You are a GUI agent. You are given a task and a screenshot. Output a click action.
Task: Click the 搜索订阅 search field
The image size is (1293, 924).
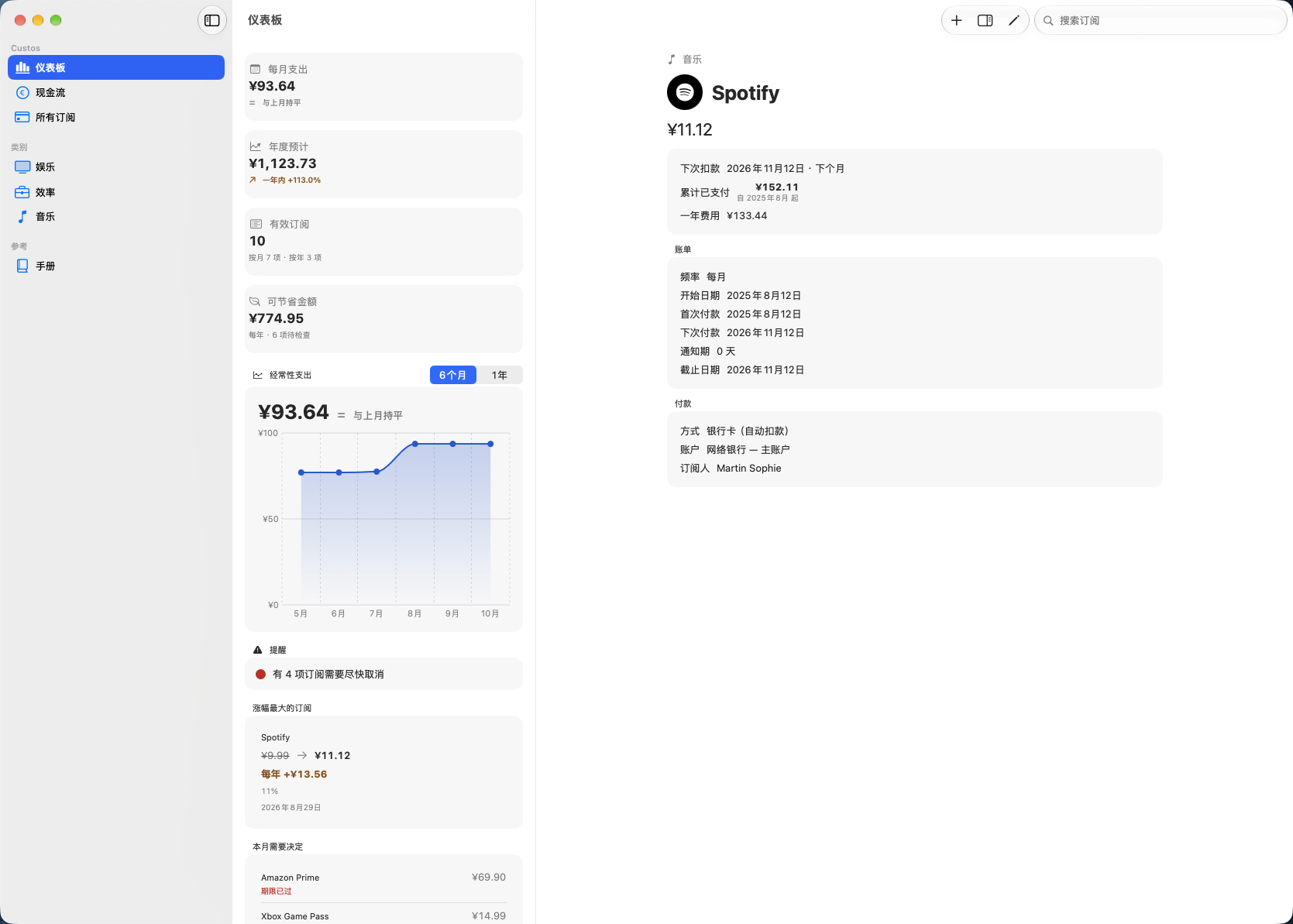point(1161,21)
